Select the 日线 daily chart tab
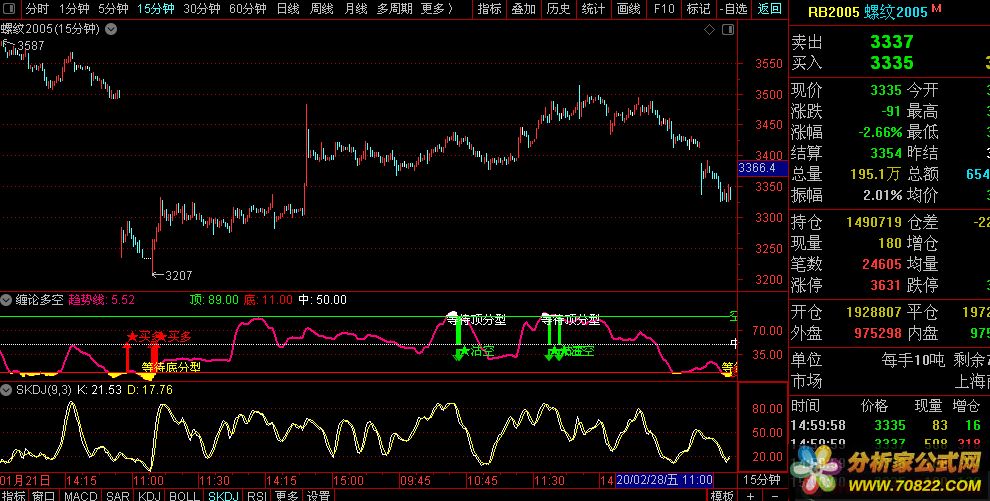 (x=286, y=9)
